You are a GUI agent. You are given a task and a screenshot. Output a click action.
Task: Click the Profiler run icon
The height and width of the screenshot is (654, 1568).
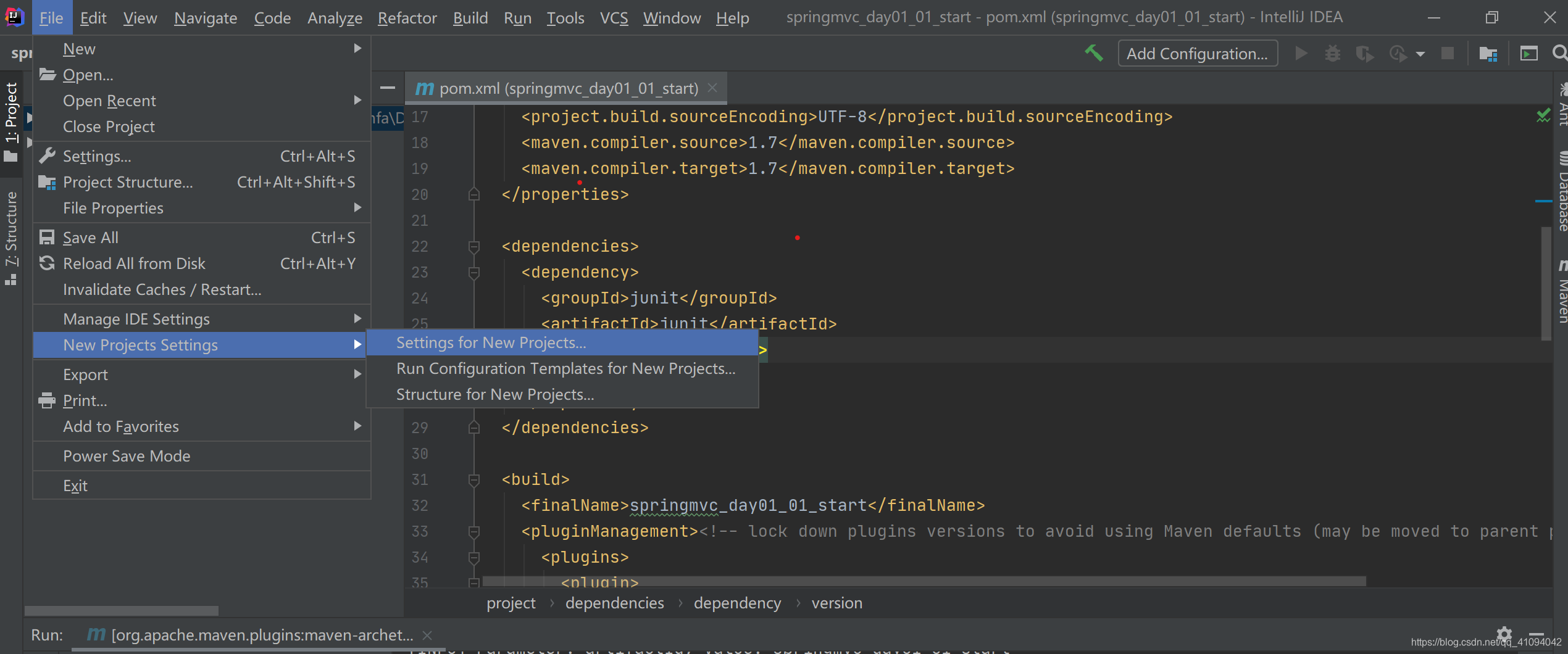point(1398,54)
